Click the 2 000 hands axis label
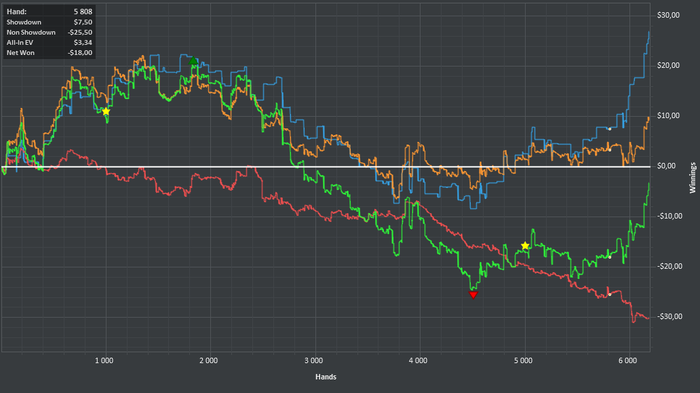700x393 pixels. (x=208, y=361)
